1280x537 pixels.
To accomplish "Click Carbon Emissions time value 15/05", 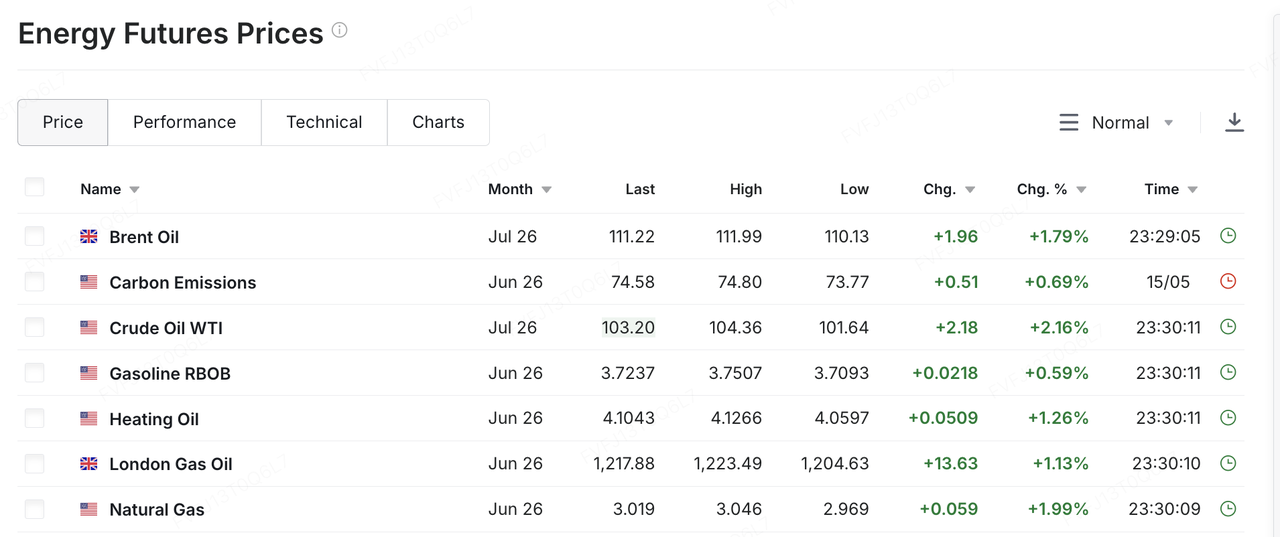I will click(x=1168, y=282).
